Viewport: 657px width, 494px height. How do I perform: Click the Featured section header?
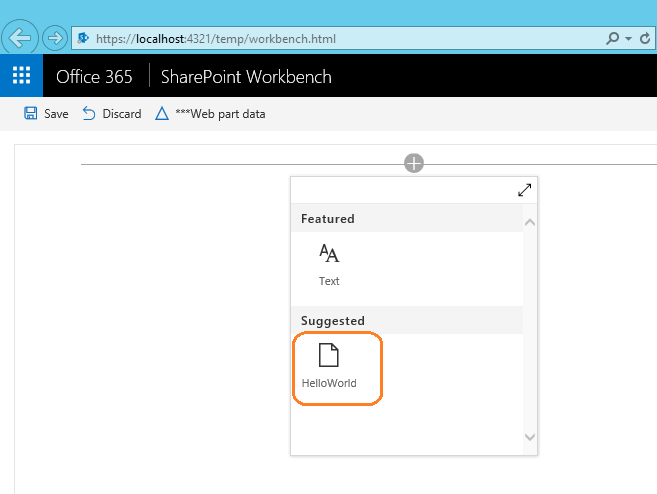(x=328, y=219)
